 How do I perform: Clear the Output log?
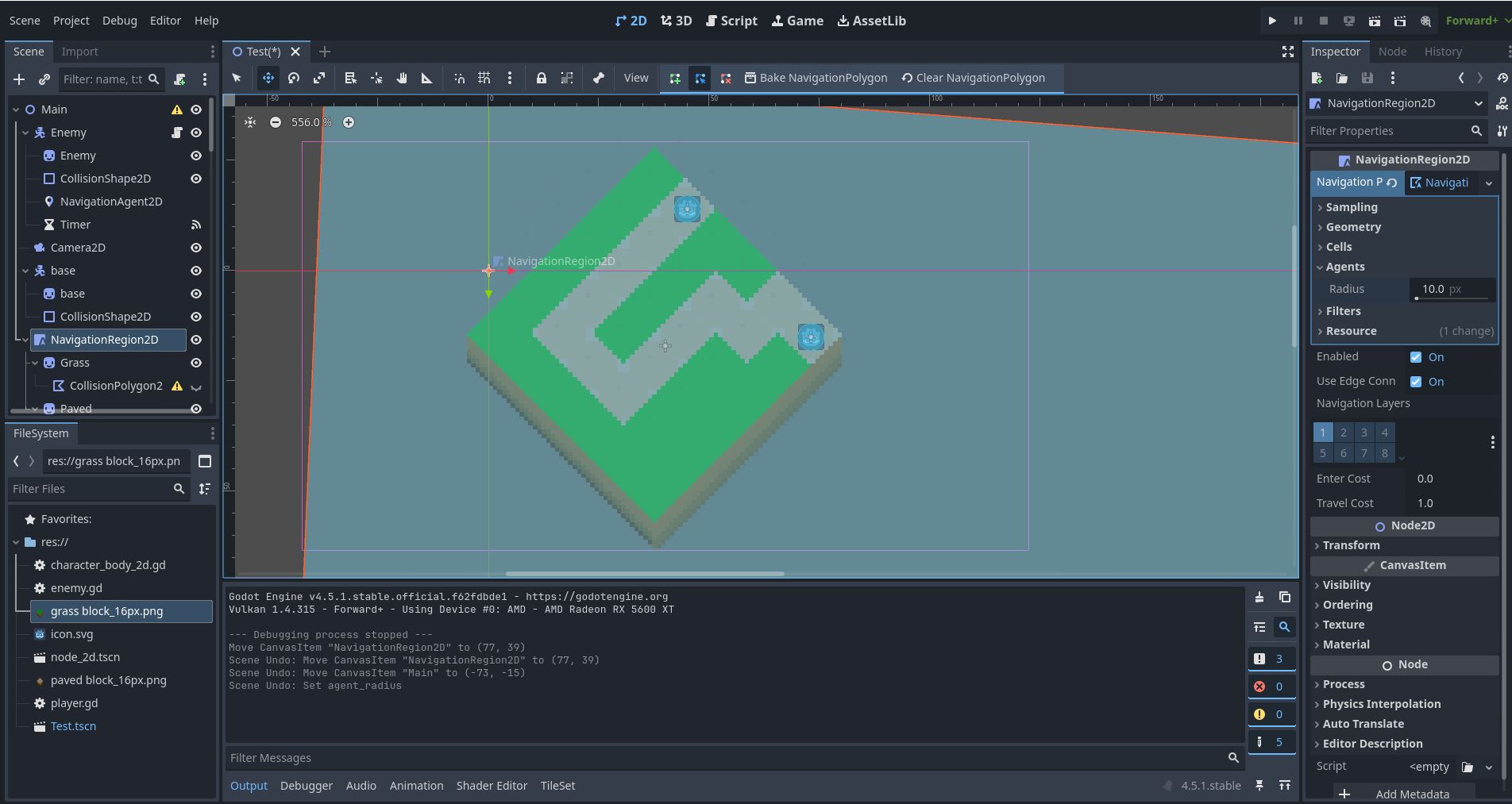tap(1259, 598)
